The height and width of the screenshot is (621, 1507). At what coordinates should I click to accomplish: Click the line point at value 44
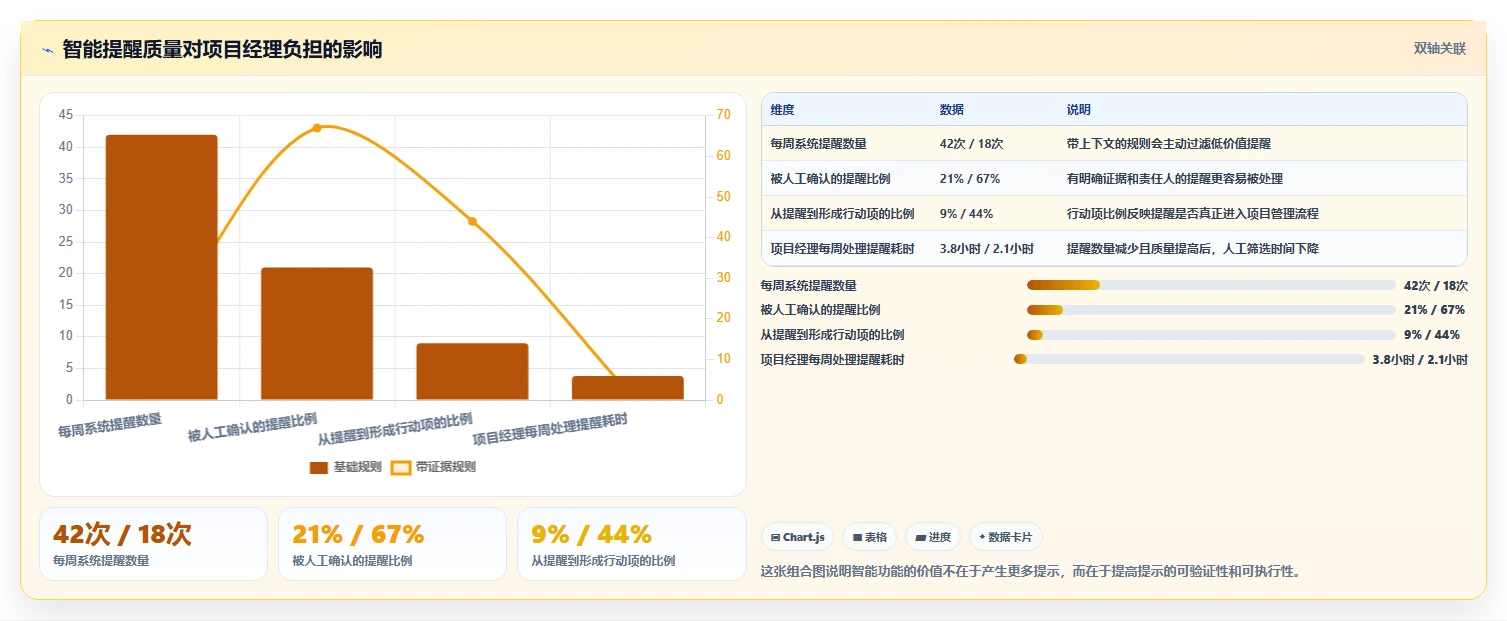point(472,221)
